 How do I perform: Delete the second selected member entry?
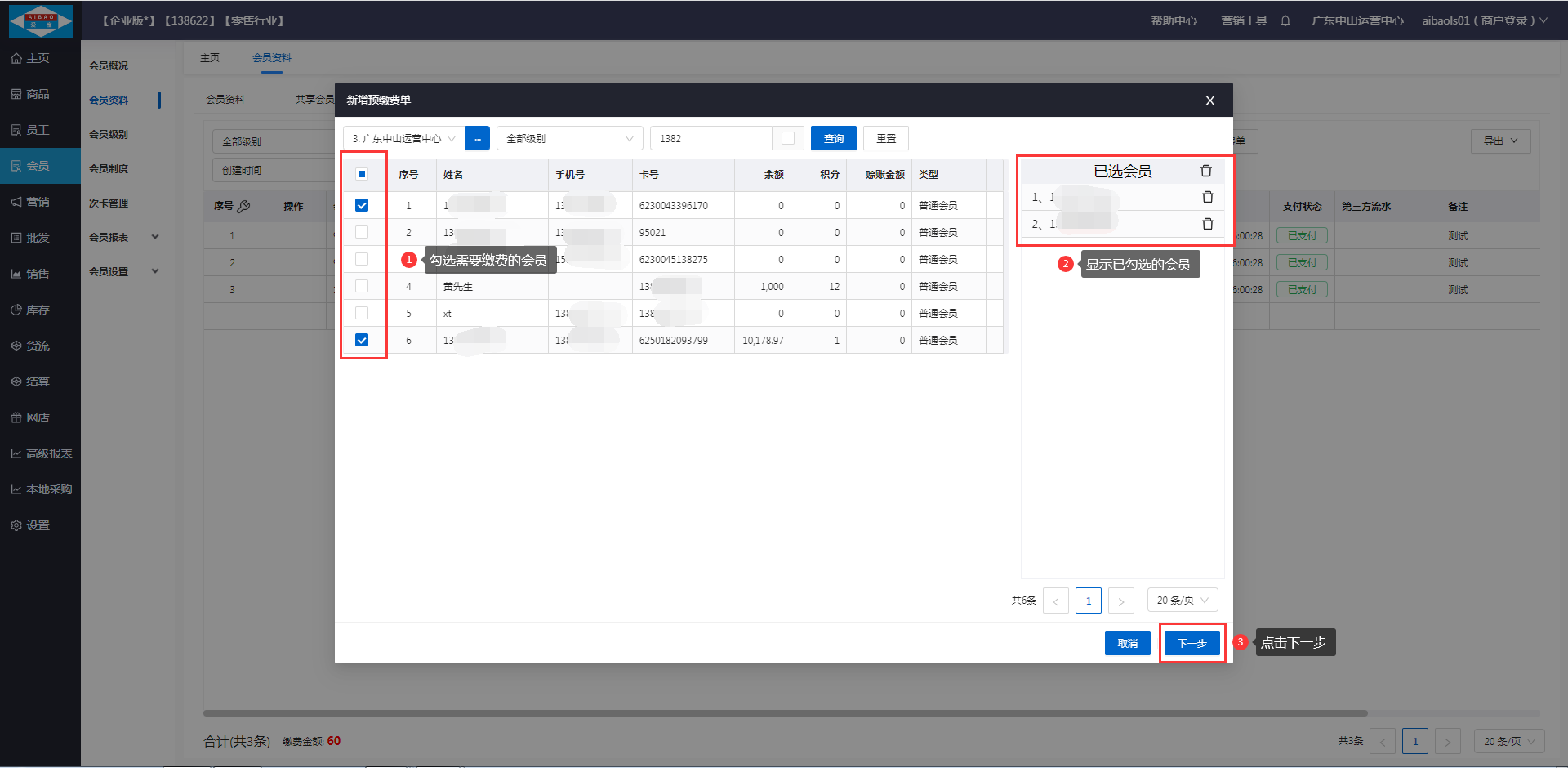coord(1207,224)
